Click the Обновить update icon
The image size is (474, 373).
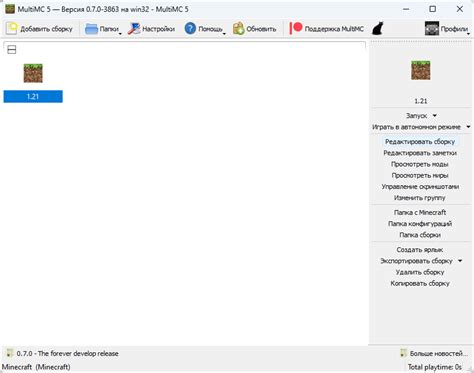(x=239, y=29)
